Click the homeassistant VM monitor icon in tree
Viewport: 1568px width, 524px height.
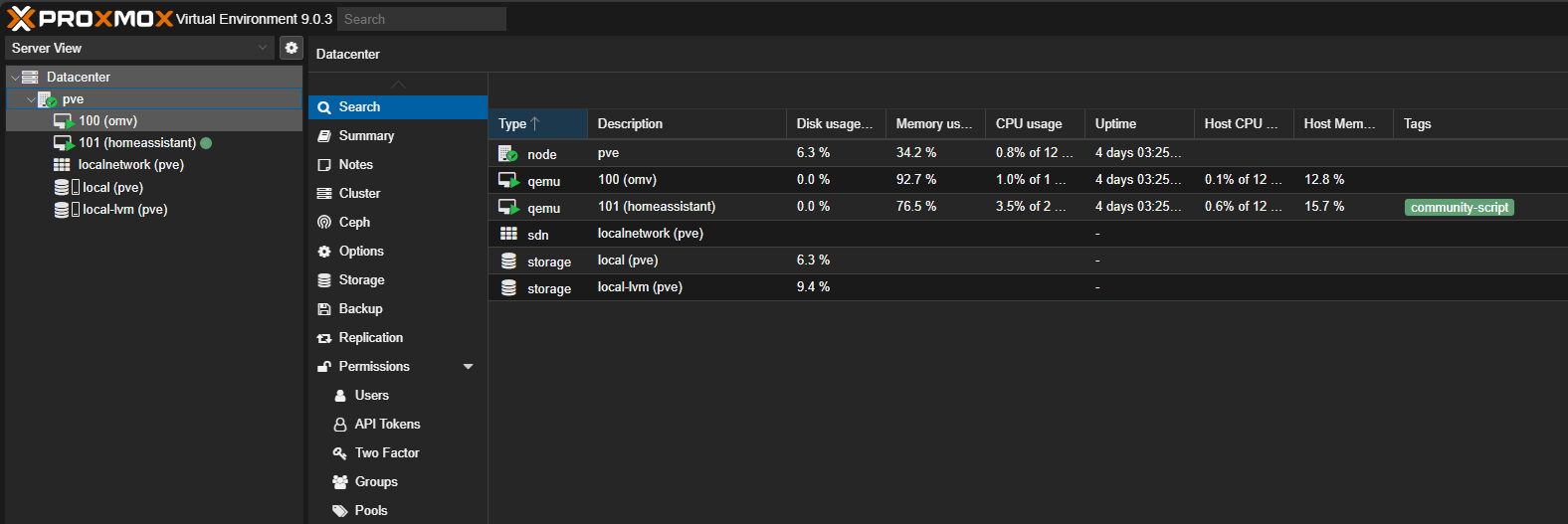tap(63, 143)
